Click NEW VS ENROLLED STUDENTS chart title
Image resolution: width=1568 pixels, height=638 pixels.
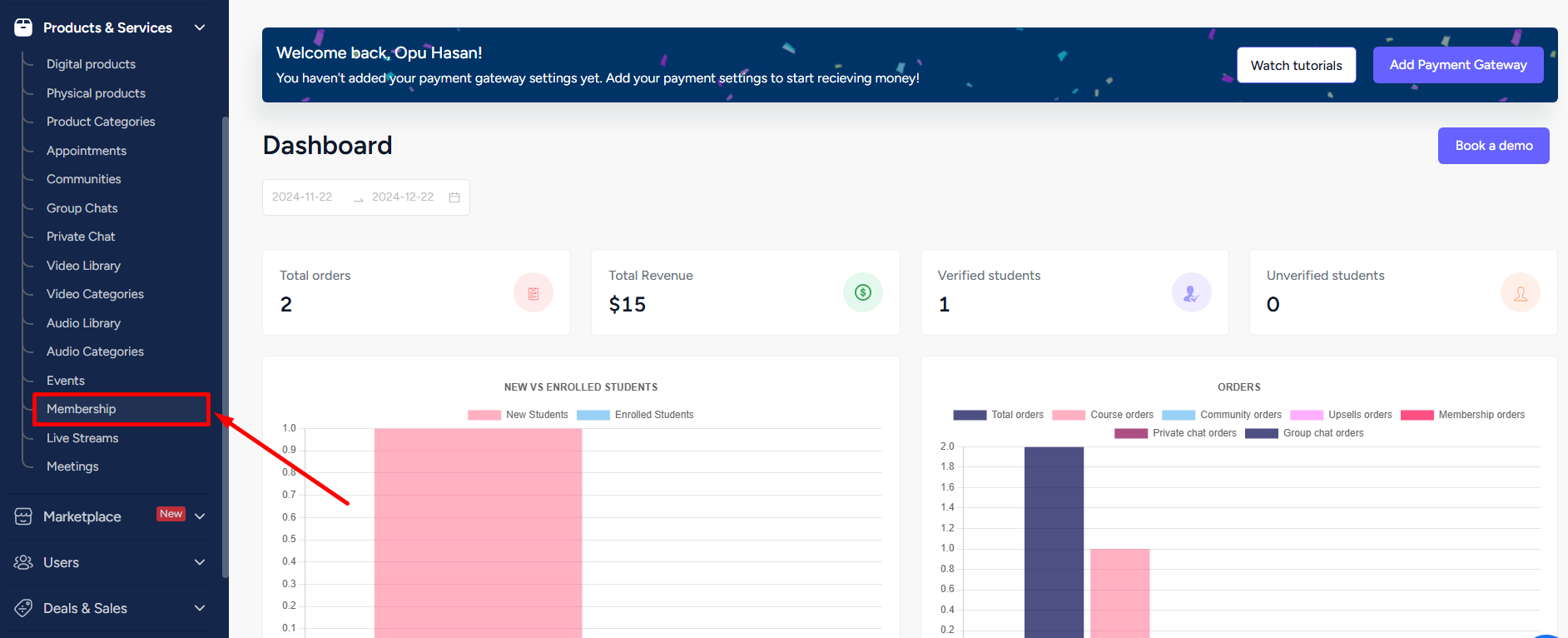(581, 387)
